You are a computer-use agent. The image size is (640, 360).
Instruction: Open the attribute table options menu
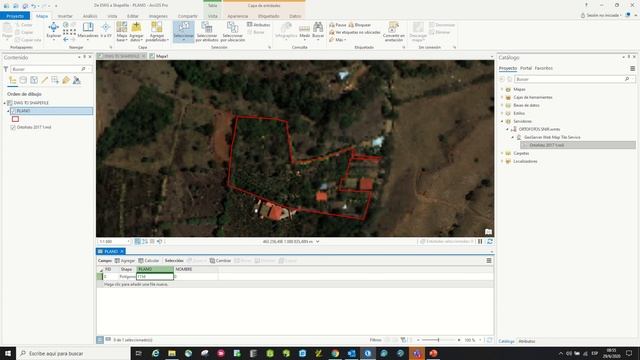pos(489,260)
